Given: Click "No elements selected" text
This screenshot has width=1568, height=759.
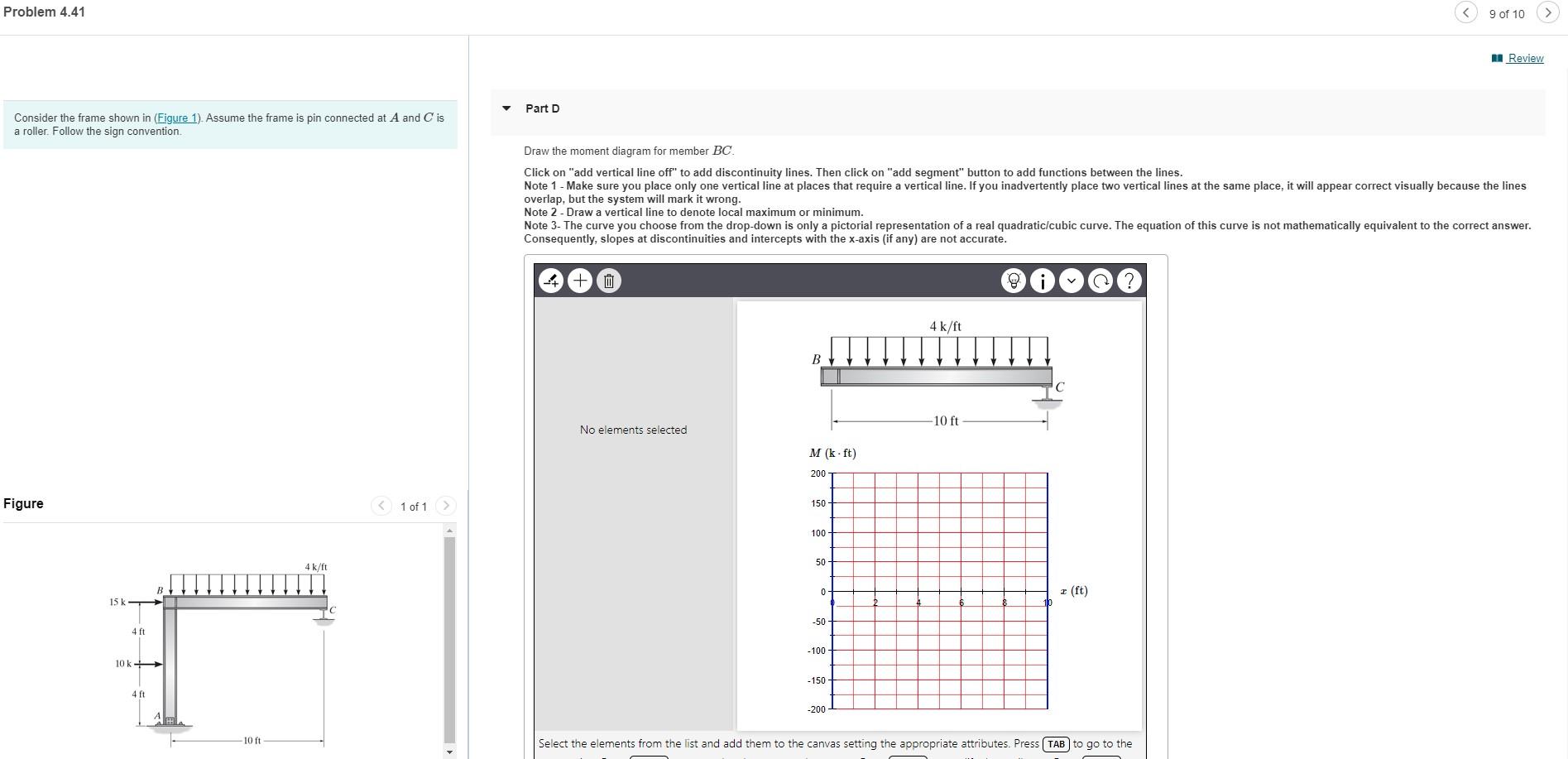Looking at the screenshot, I should (633, 430).
